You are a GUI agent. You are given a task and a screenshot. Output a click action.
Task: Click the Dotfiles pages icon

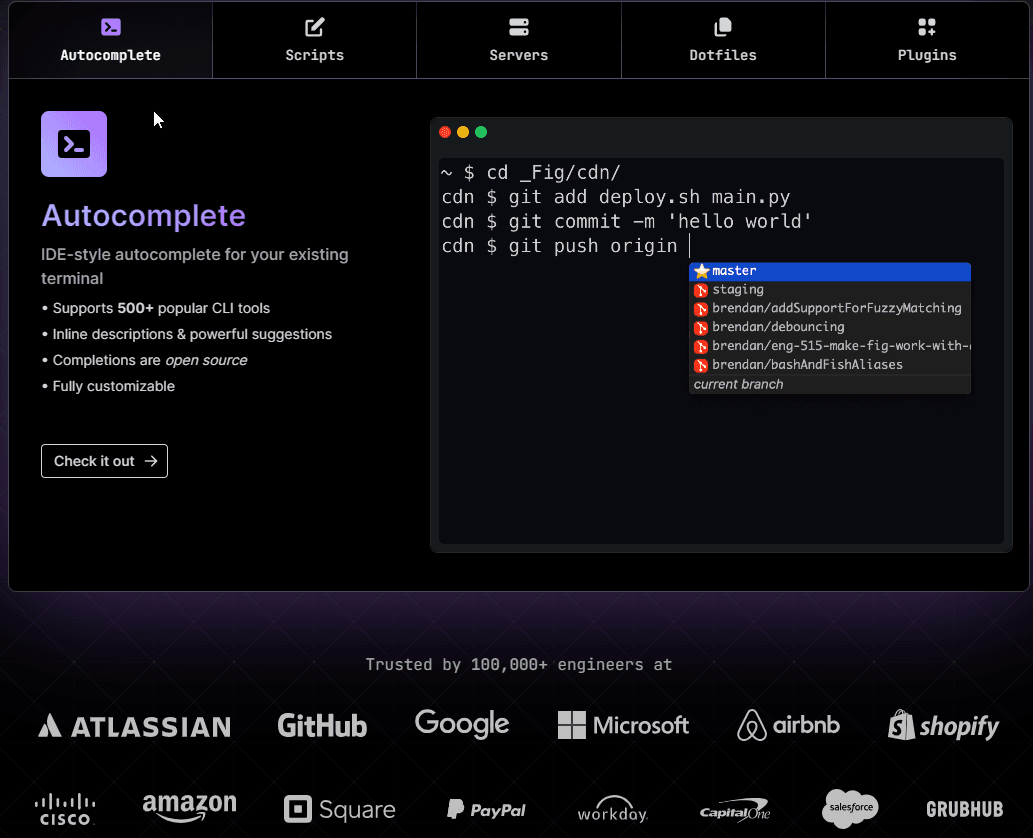(x=722, y=27)
